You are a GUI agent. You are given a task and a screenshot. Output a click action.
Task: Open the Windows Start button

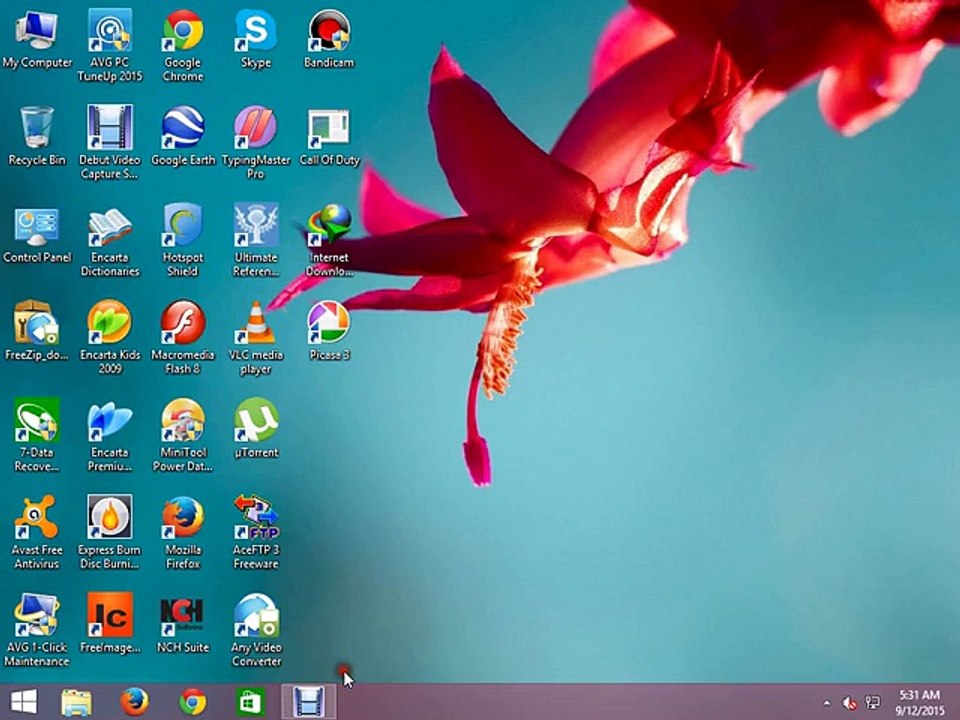[x=24, y=702]
